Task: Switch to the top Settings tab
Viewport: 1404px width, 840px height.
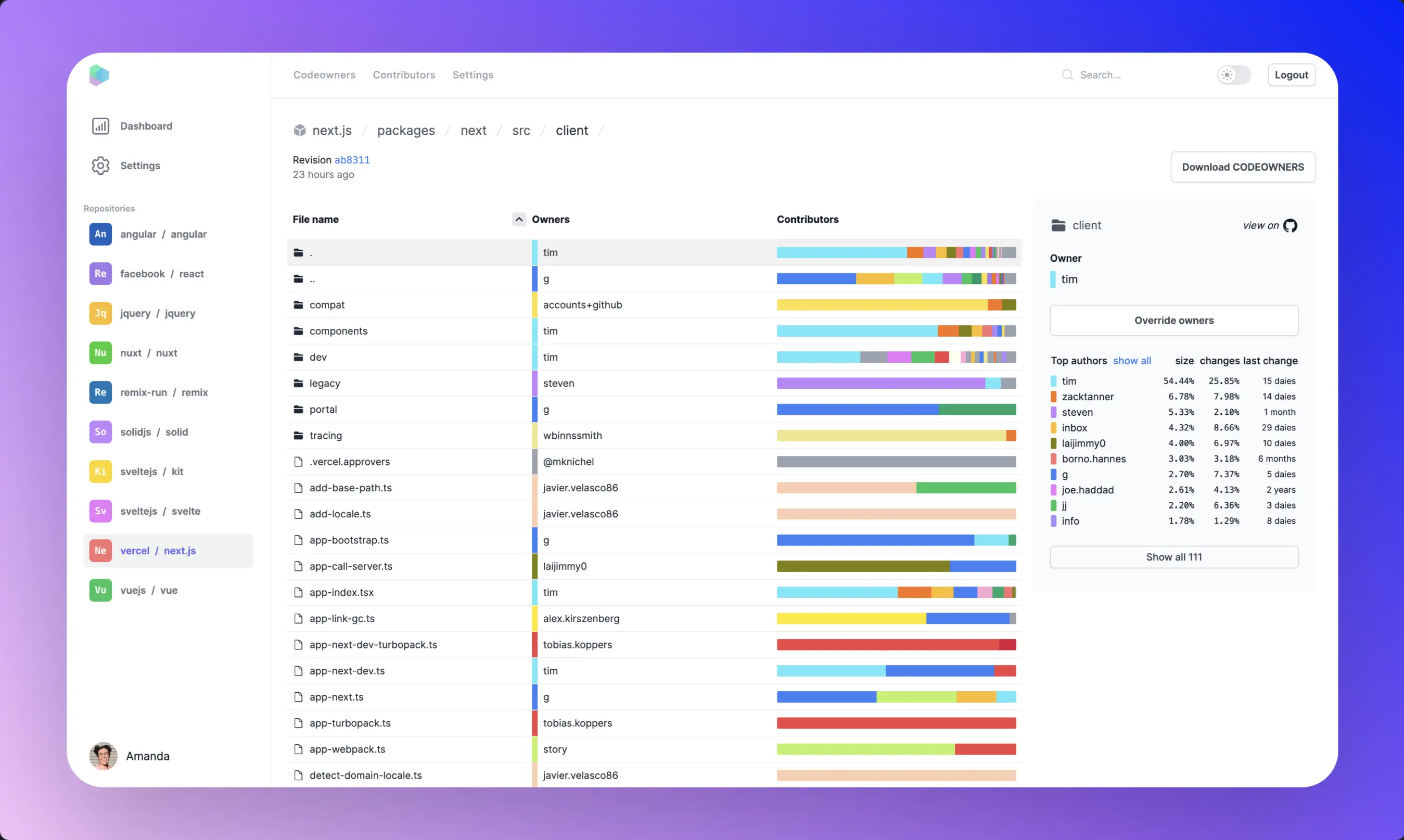Action: 473,75
